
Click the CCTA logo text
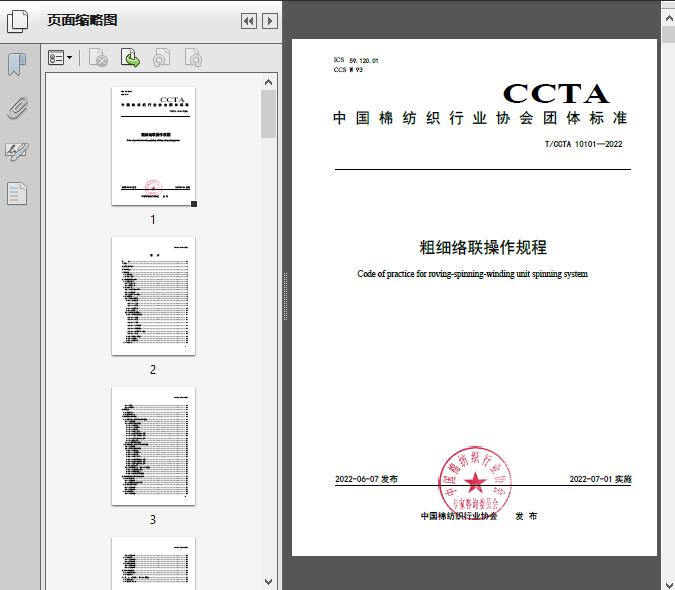[x=556, y=93]
